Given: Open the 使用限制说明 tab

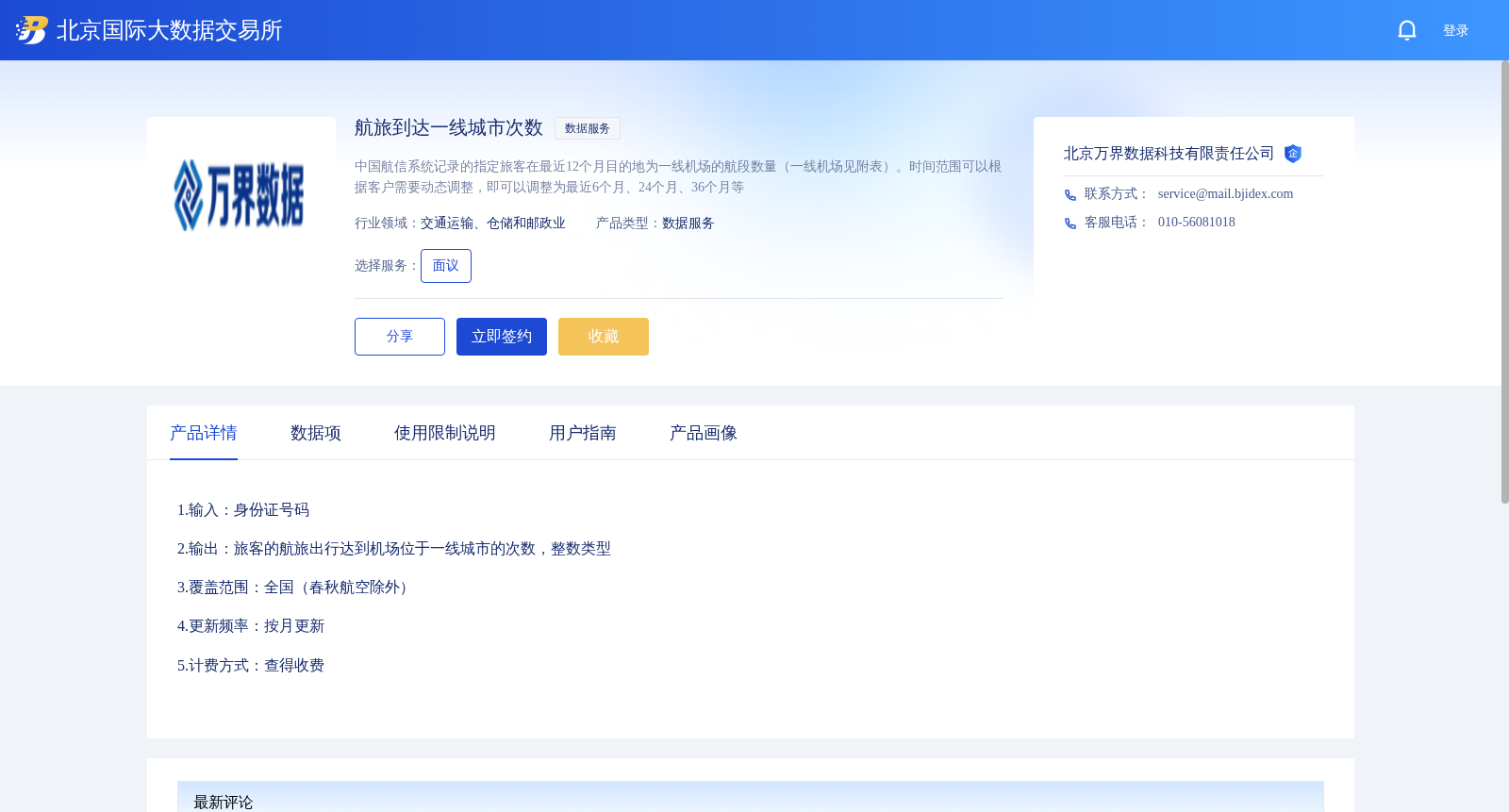Looking at the screenshot, I should (445, 433).
